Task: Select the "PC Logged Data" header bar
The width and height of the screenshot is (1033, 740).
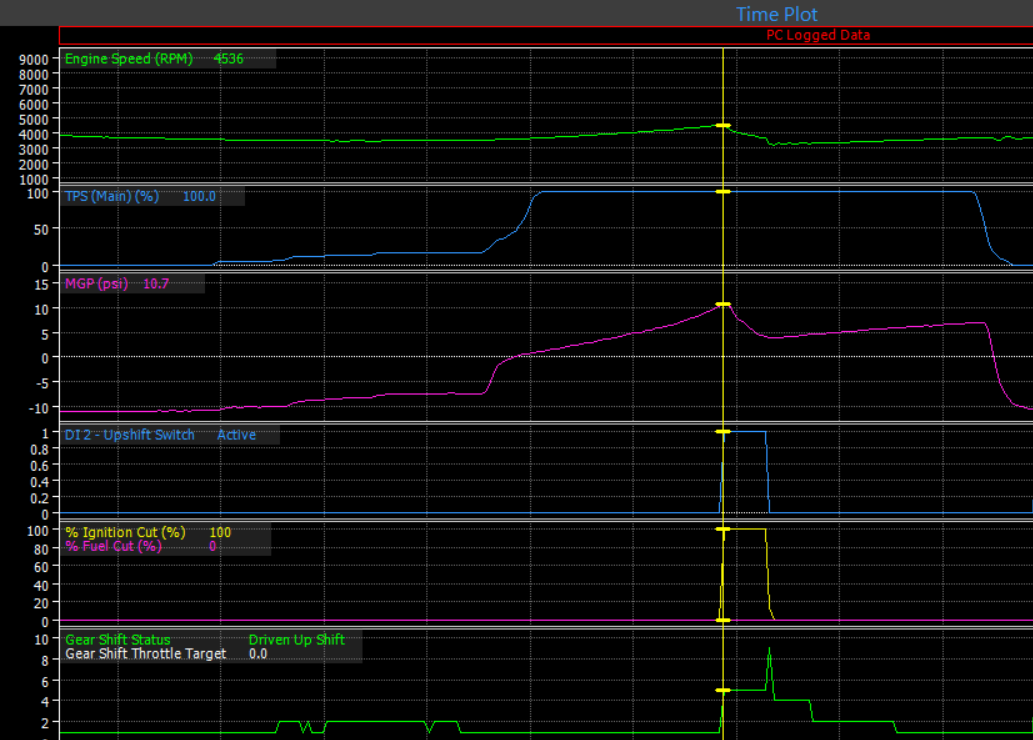Action: [x=545, y=36]
